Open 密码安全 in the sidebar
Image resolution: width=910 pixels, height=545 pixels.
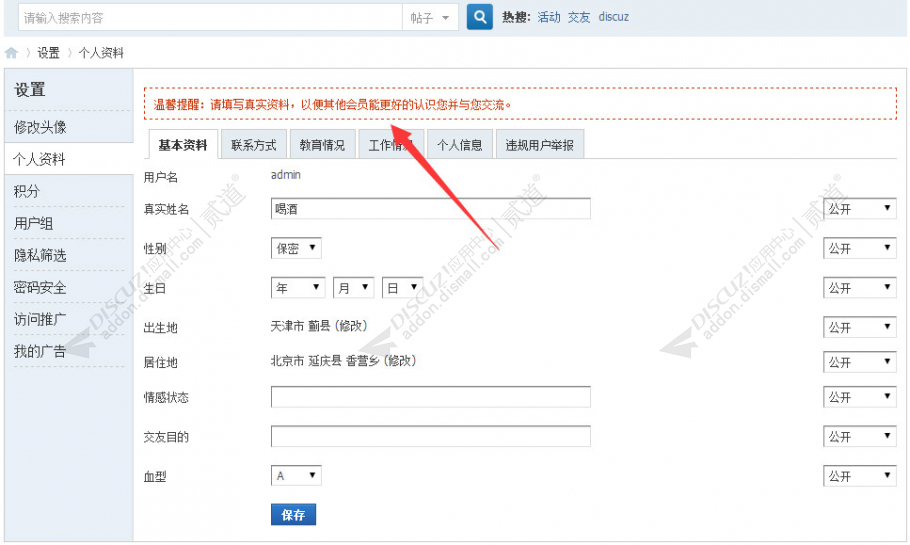tap(40, 287)
